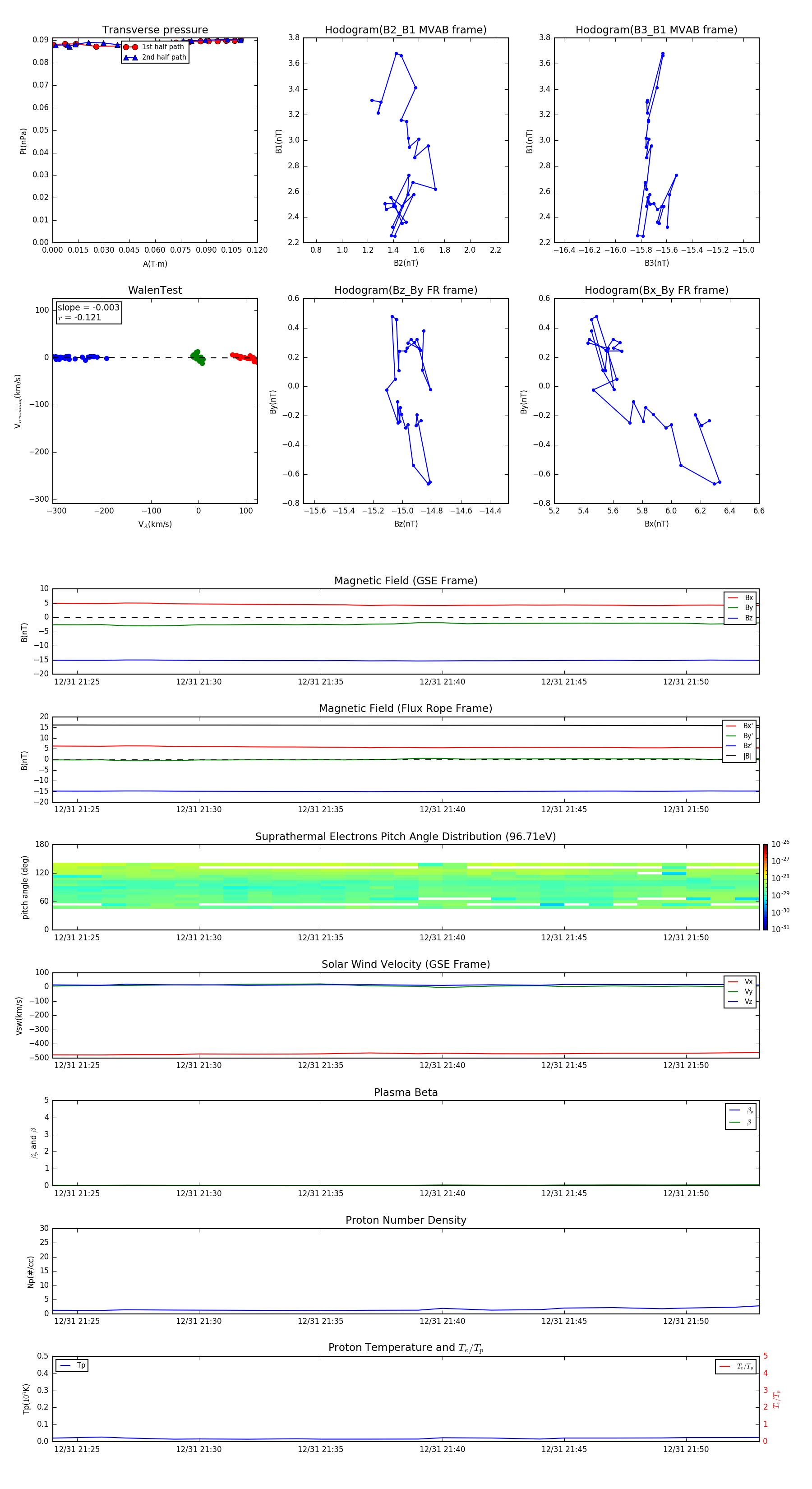Click the Hodogram(B3_B1 MVAB frame) title
The image size is (812, 1489).
click(x=656, y=30)
